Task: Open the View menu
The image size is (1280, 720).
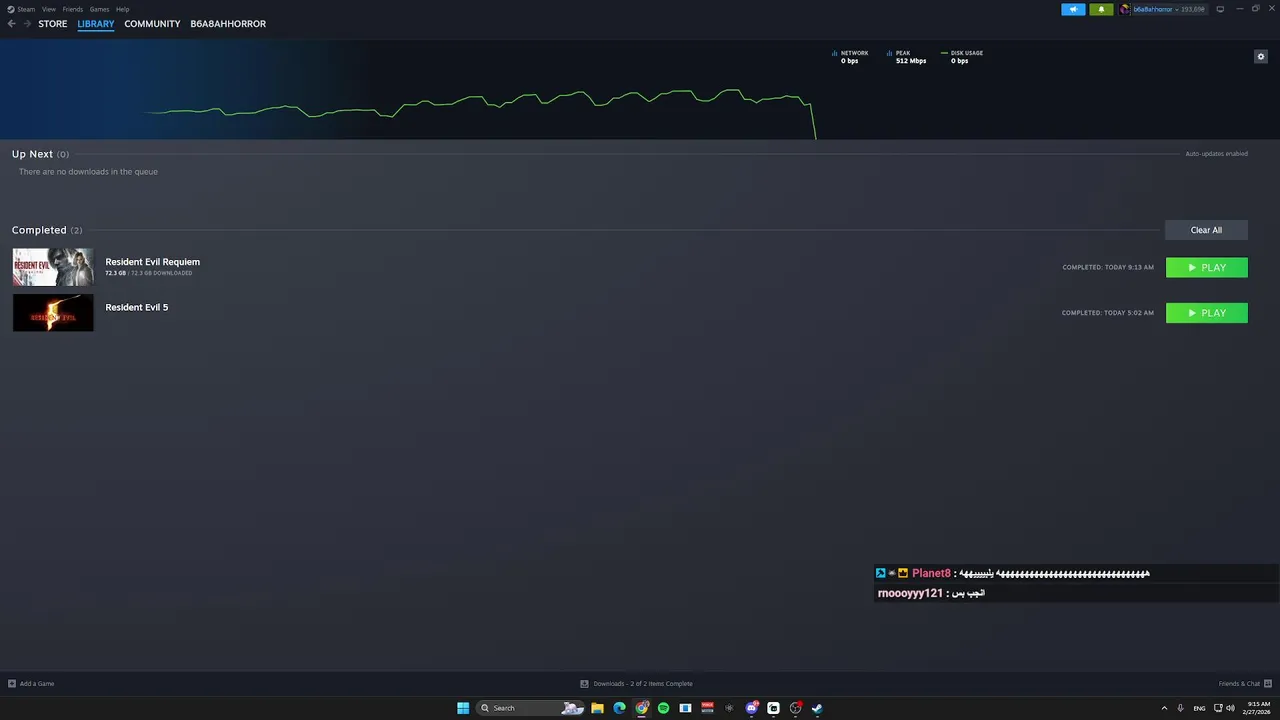Action: (x=48, y=9)
